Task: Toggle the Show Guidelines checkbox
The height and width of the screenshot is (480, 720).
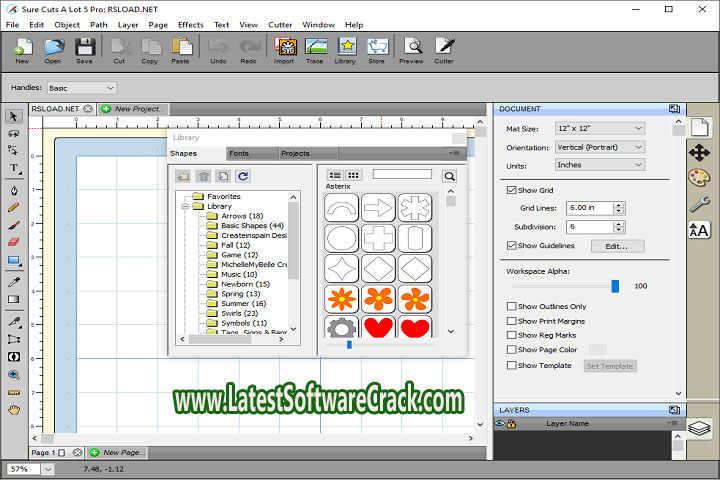Action: point(511,246)
